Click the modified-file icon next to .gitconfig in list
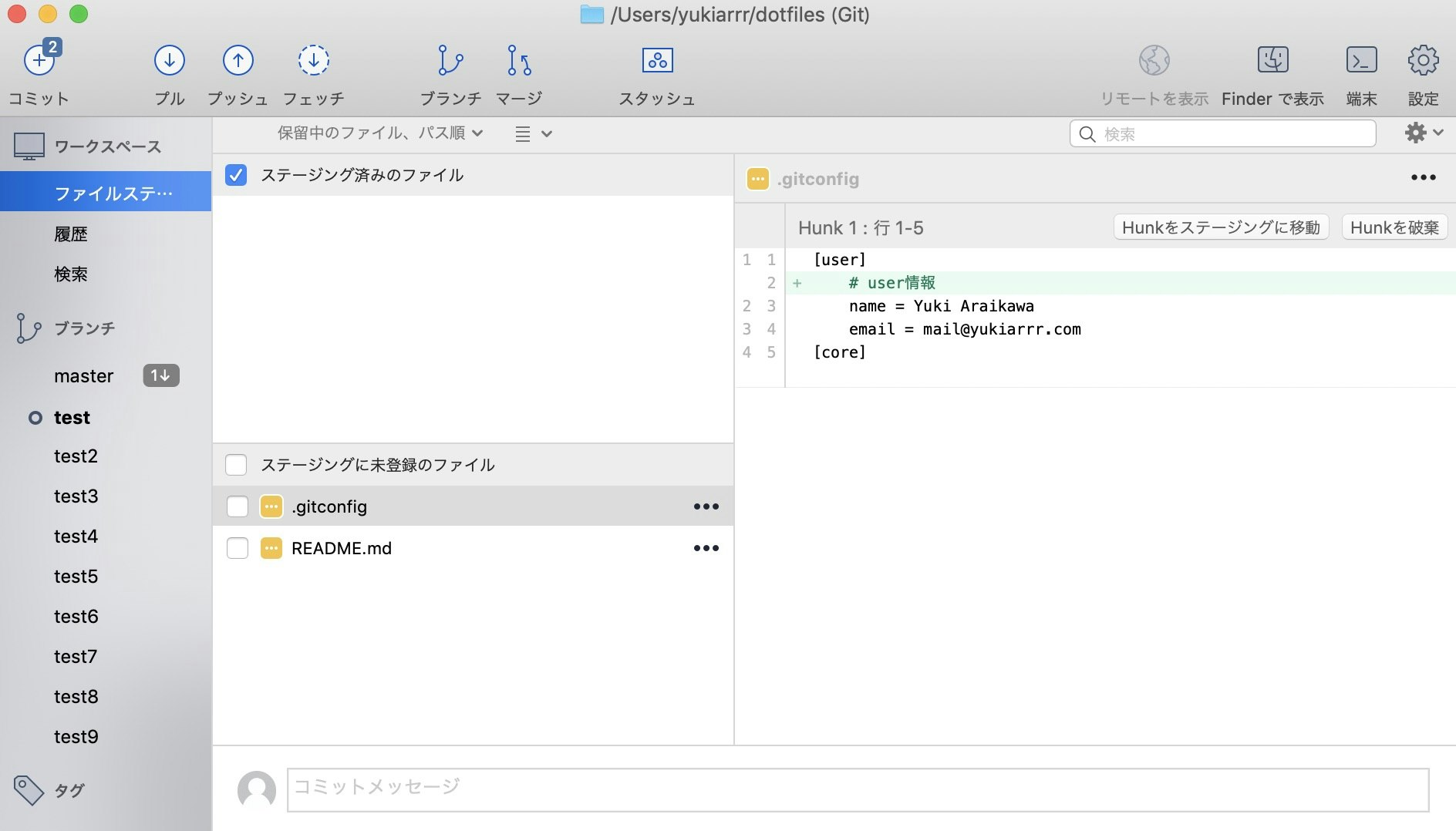 point(271,506)
